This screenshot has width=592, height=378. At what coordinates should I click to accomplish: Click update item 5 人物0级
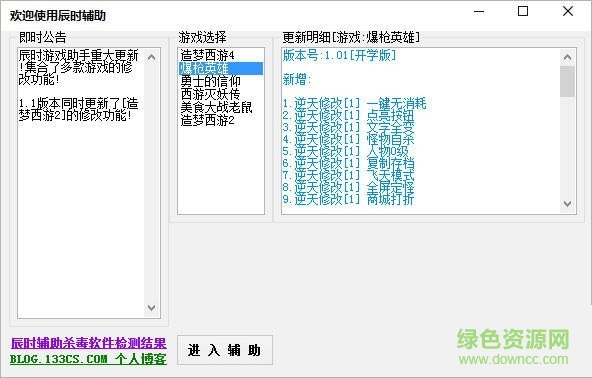click(345, 151)
